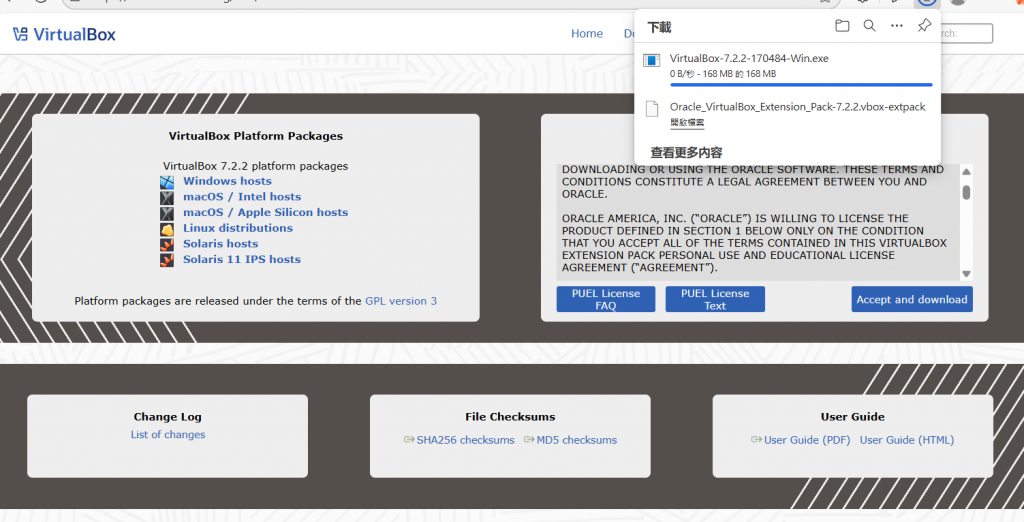Click license text scrollbar up arrow
This screenshot has height=522, width=1024.
[966, 172]
